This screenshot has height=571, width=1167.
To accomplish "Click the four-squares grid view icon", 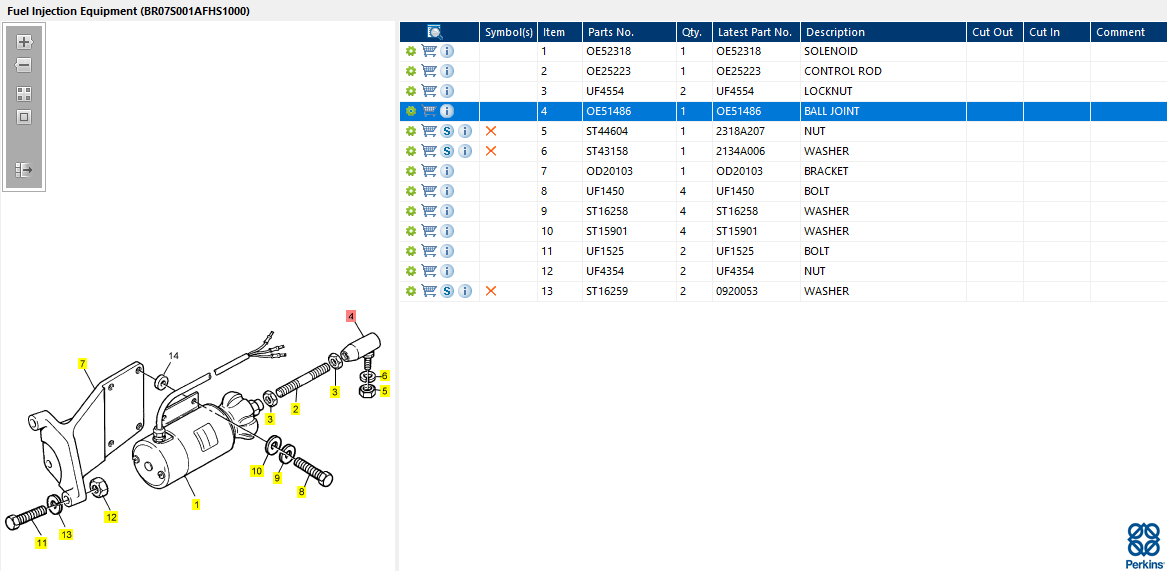I will pos(24,94).
